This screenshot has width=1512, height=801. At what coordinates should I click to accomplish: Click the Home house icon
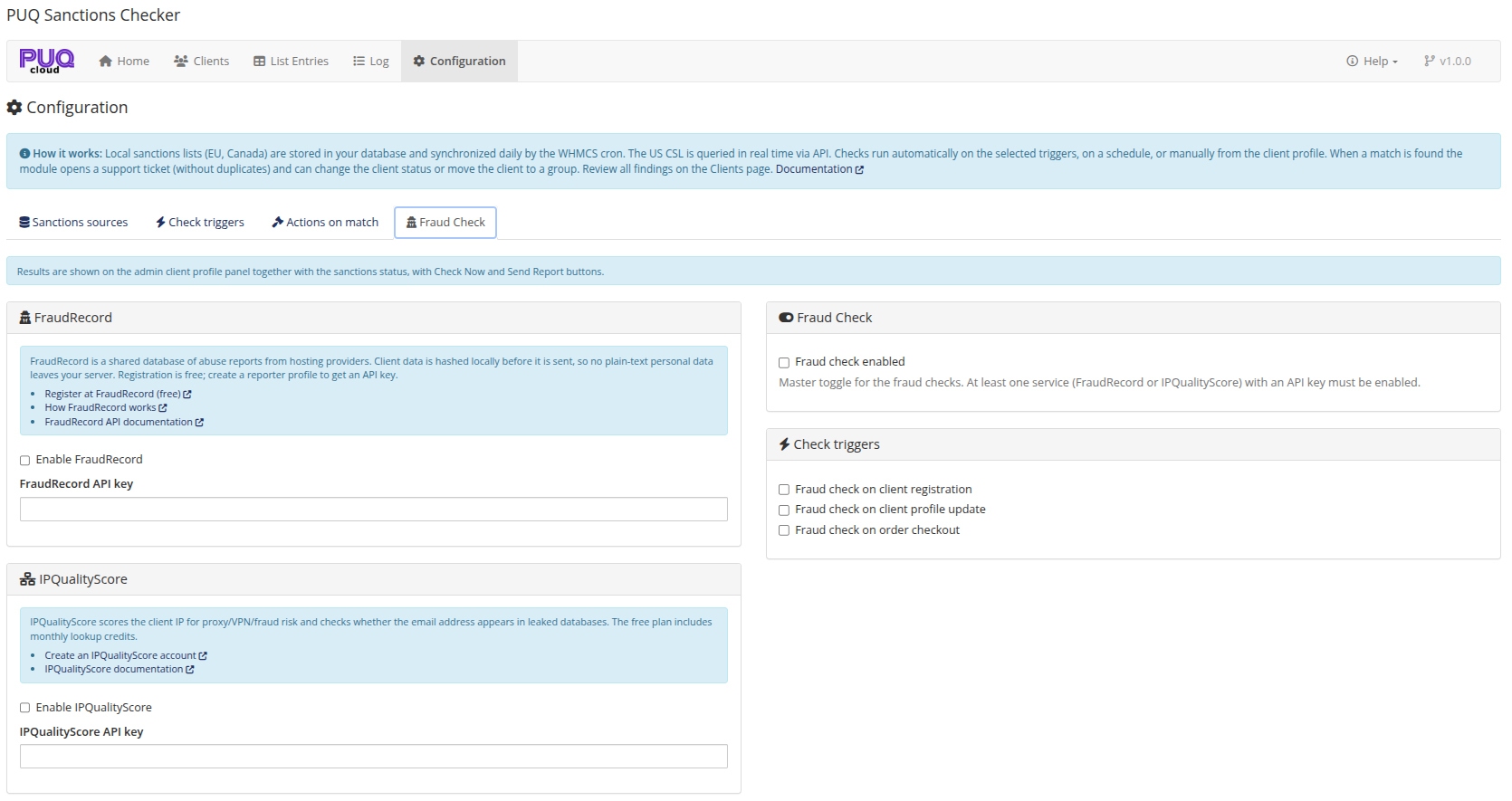pyautogui.click(x=105, y=61)
